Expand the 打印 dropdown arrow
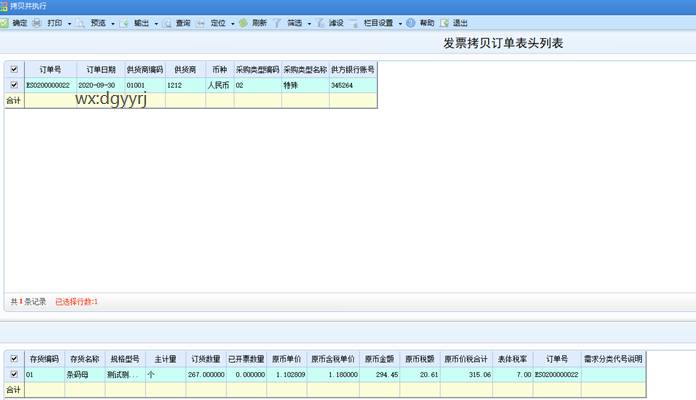The image size is (696, 400). (69, 23)
